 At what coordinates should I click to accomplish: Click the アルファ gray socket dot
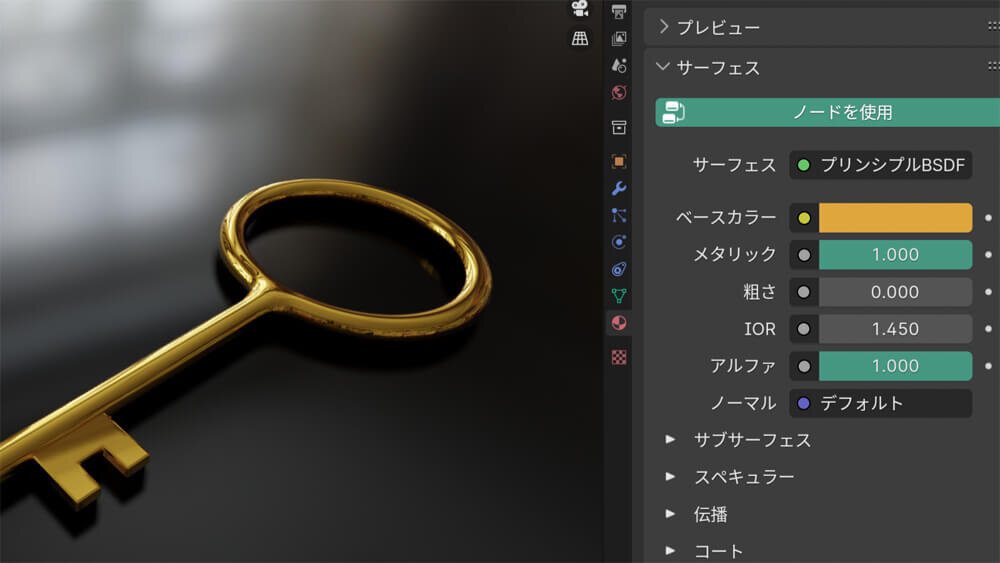(x=804, y=366)
